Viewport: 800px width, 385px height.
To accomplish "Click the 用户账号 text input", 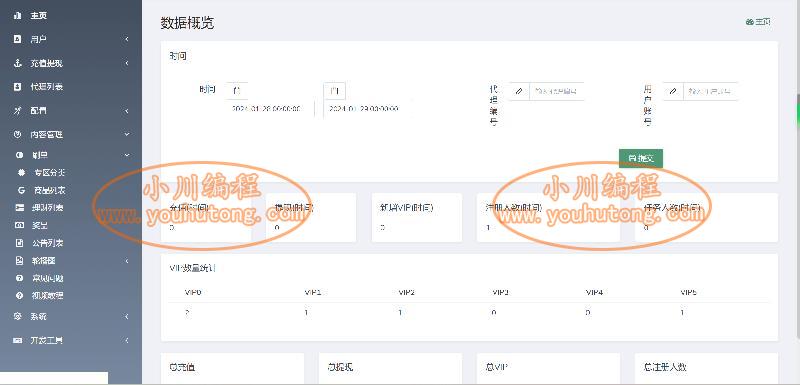I will (x=711, y=91).
